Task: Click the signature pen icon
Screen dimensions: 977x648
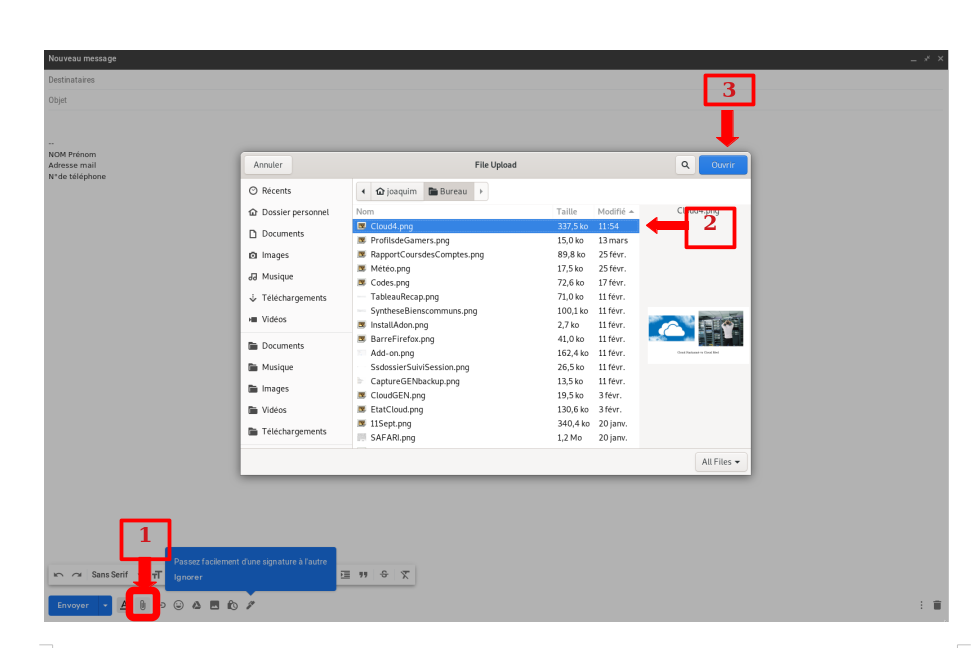Action: 251,605
